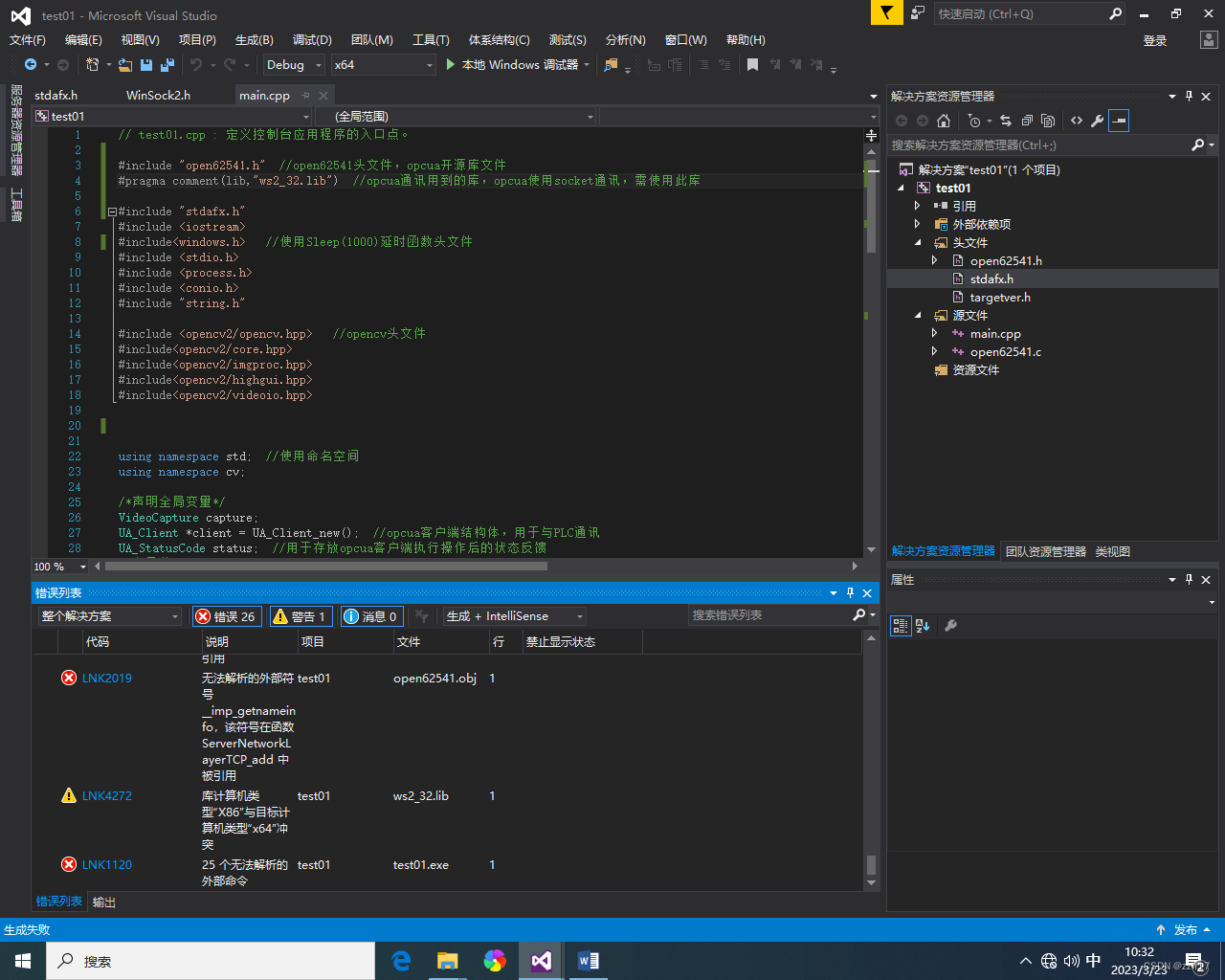This screenshot has width=1225, height=980.
Task: Click categorized view icon in Properties panel
Action: pyautogui.click(x=900, y=625)
